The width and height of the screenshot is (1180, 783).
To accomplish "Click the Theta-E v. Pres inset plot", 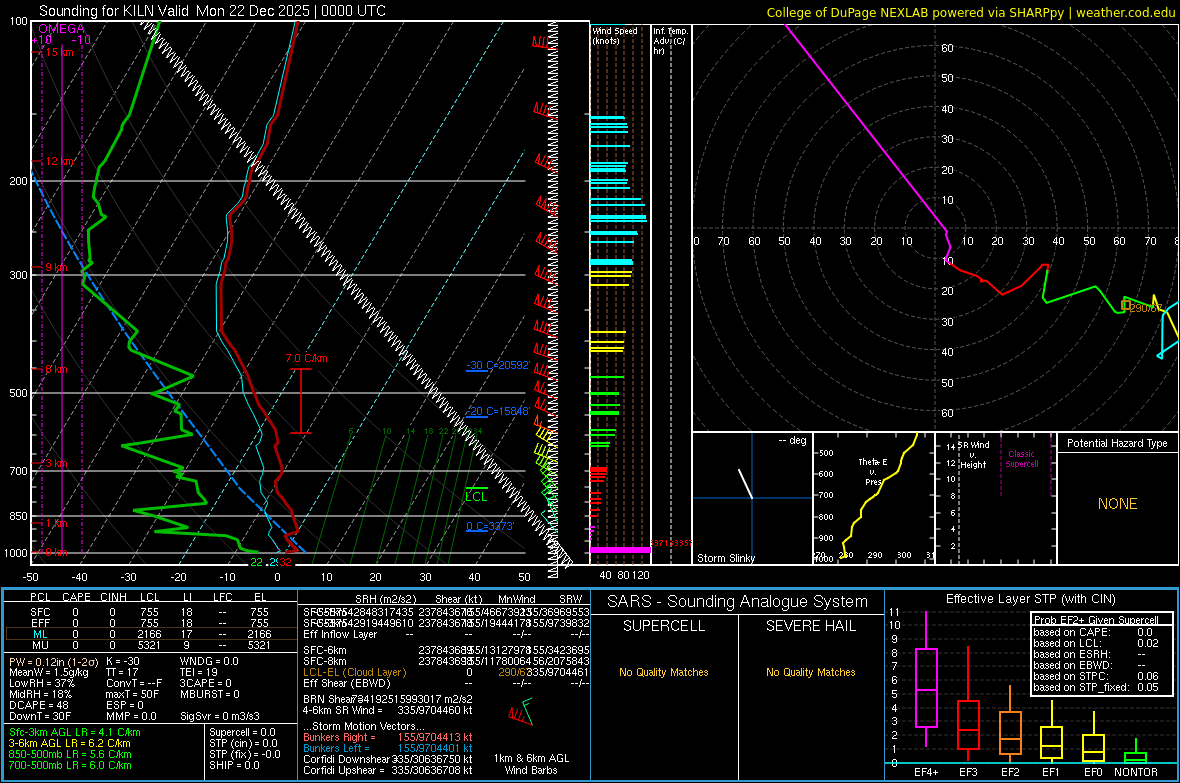I will 872,497.
